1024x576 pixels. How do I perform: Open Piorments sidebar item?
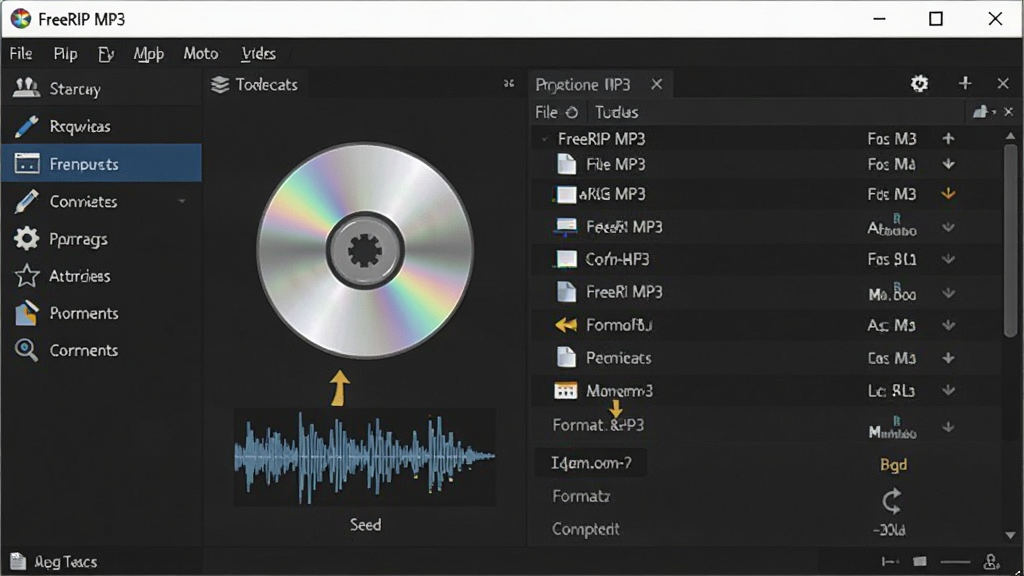pos(101,313)
